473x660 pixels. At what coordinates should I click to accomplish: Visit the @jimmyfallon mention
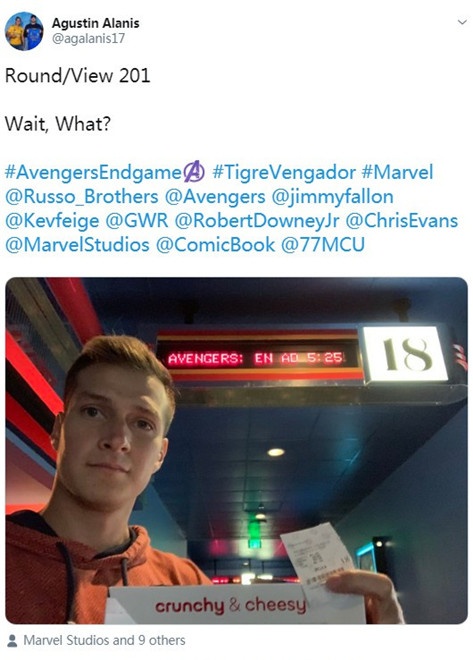click(332, 197)
